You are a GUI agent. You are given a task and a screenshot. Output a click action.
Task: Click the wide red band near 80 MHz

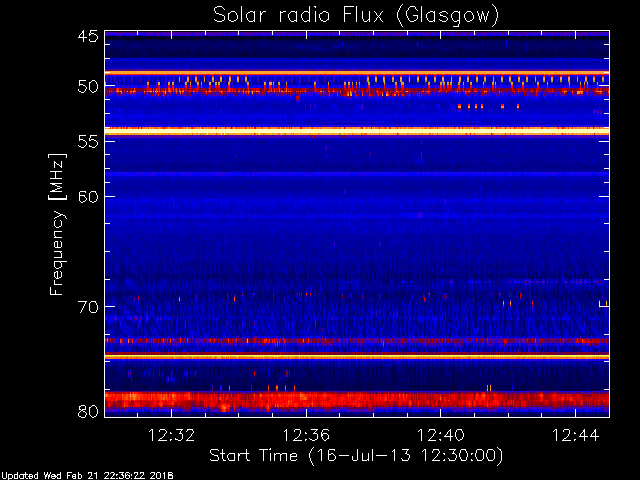[357, 400]
